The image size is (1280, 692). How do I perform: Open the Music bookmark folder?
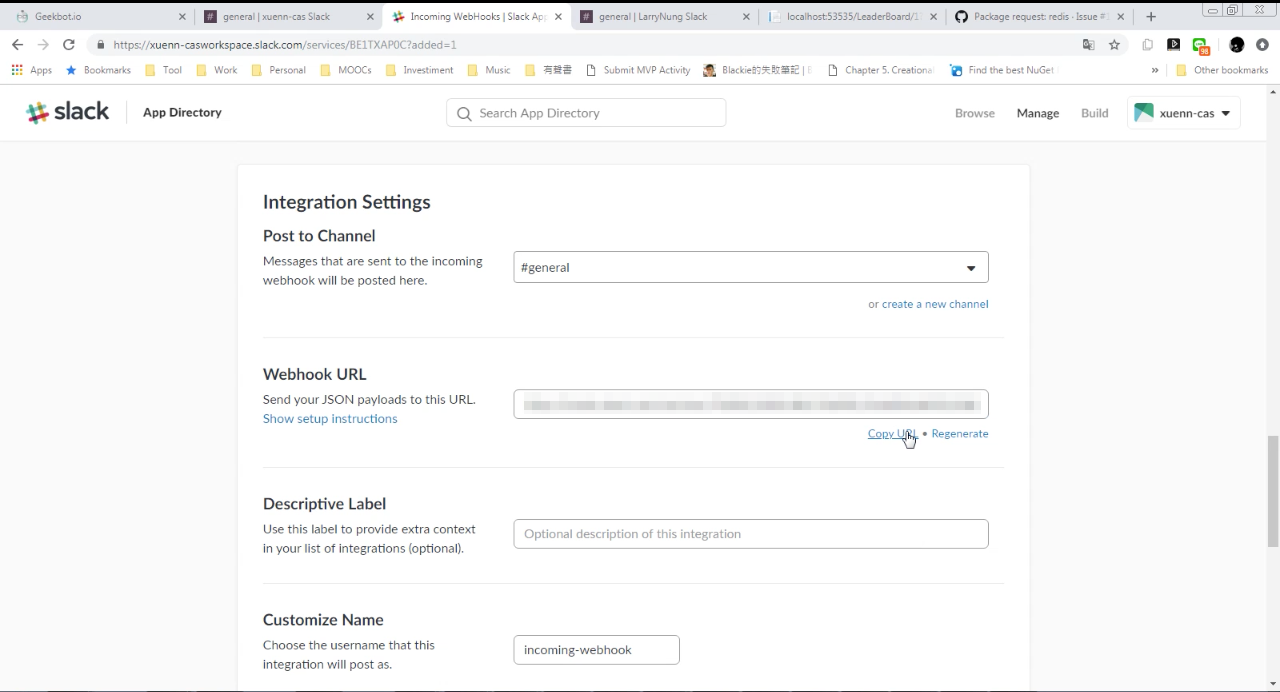489,70
